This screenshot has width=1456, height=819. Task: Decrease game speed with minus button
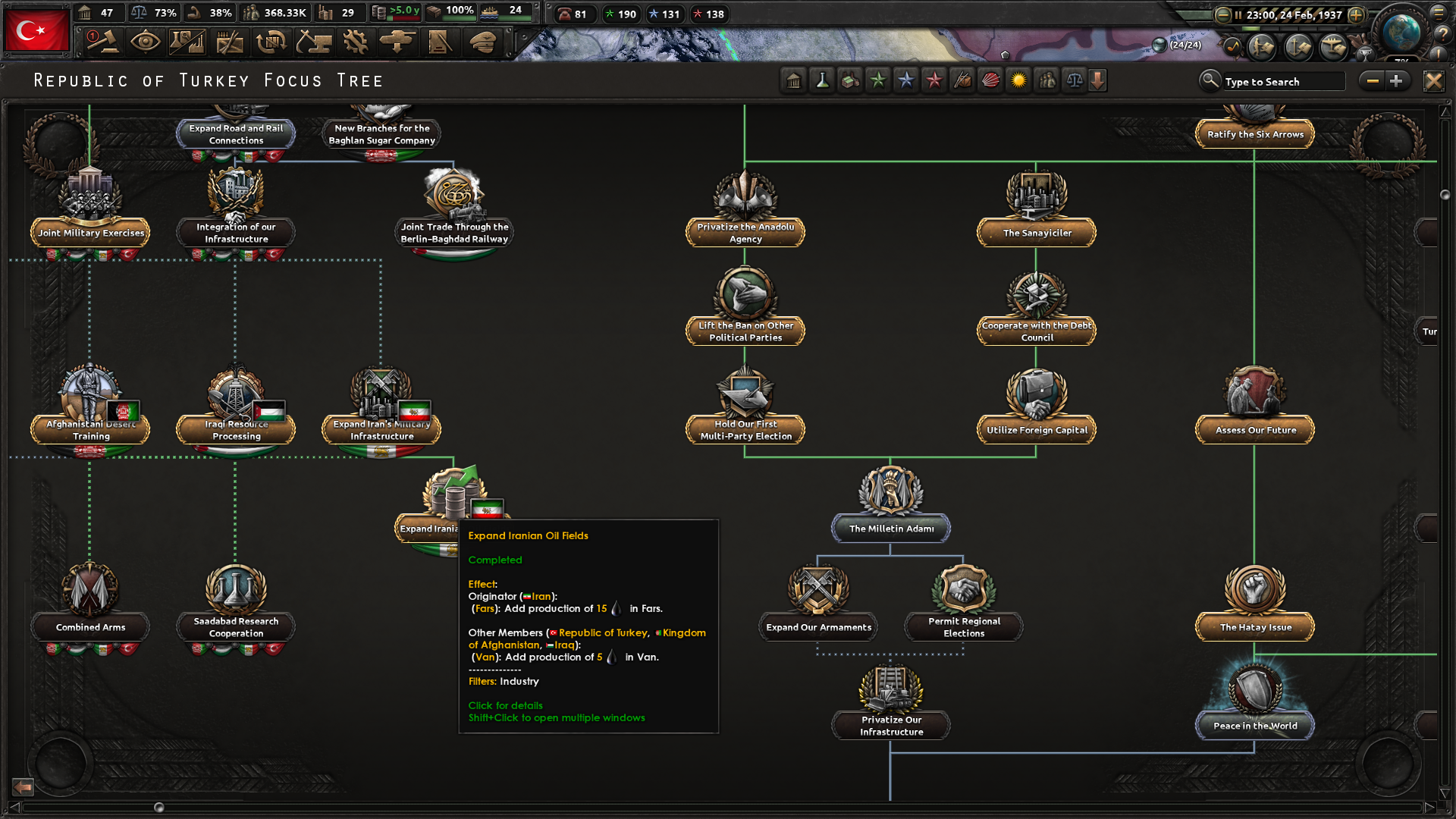1222,14
